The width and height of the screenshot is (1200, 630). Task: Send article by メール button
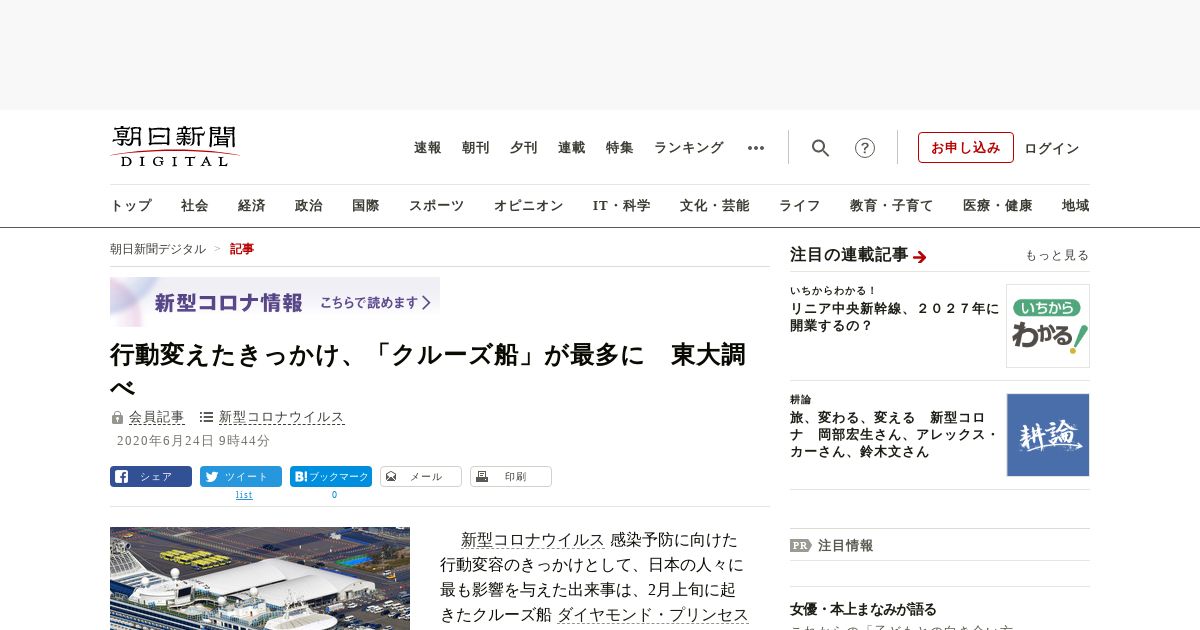[x=421, y=476]
